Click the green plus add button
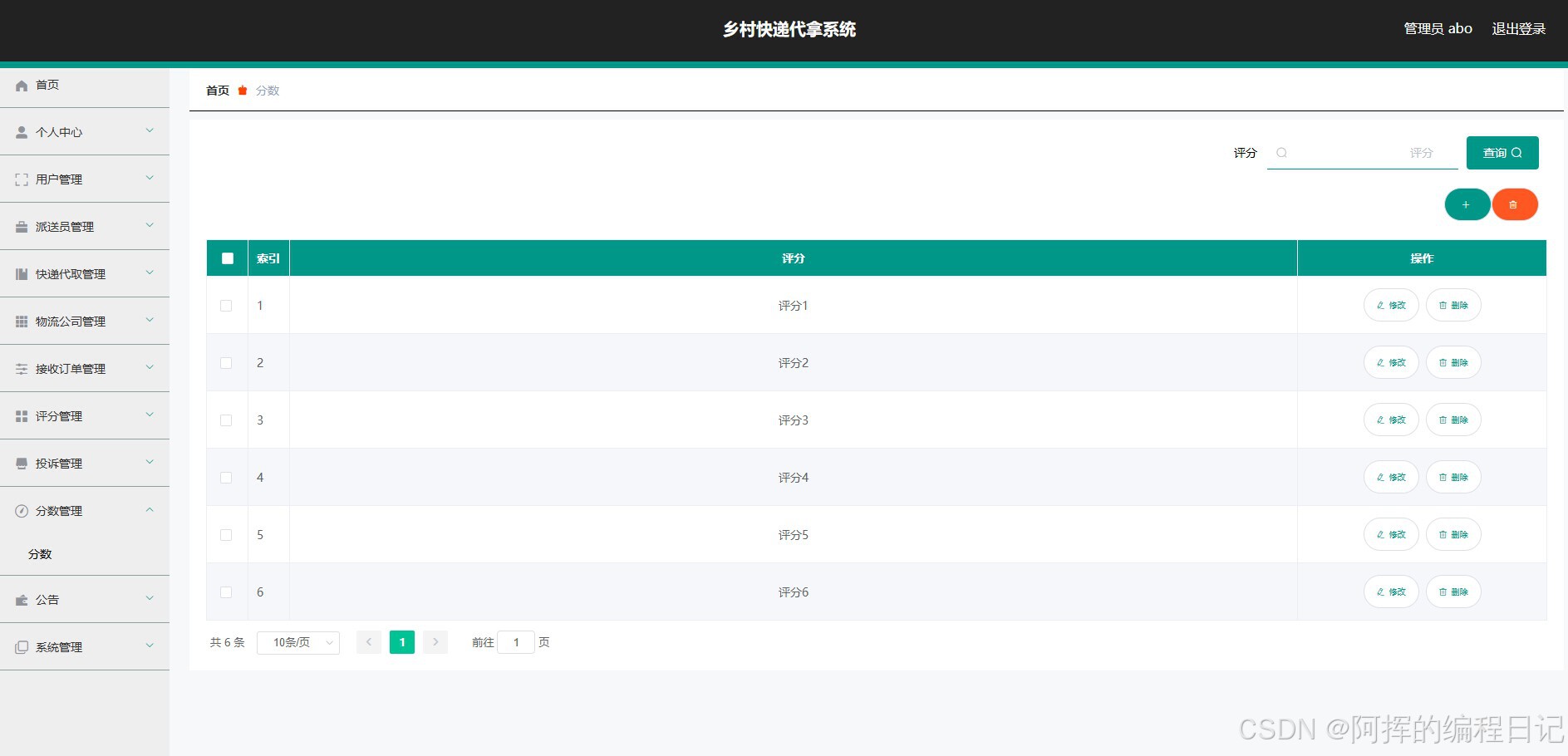 tap(1467, 204)
